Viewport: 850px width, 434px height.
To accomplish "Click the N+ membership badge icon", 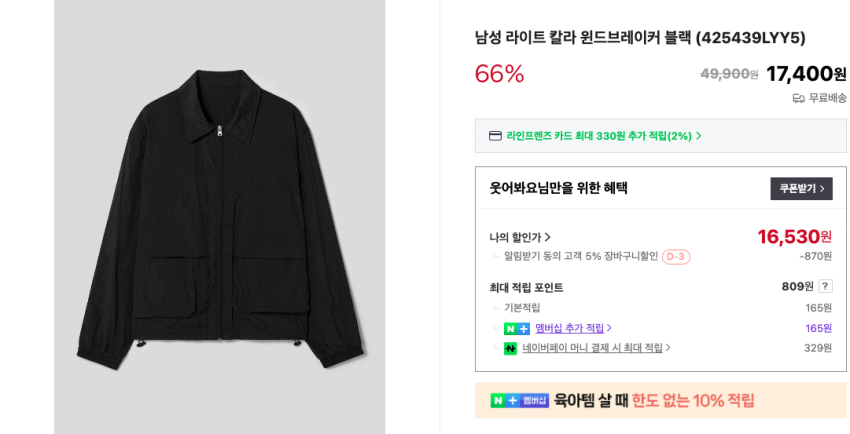I will (x=516, y=328).
